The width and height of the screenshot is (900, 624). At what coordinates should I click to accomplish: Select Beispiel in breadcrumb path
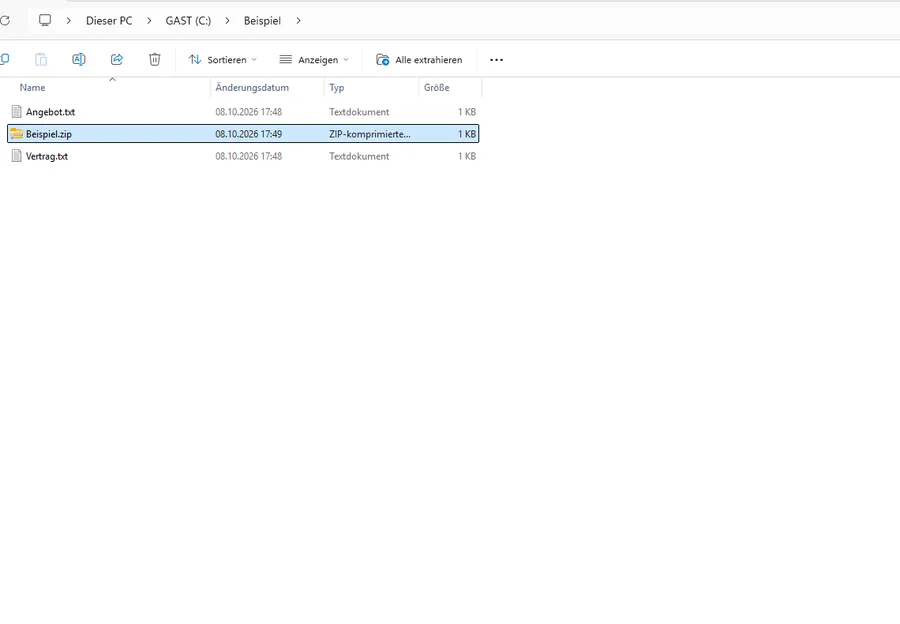coord(262,21)
